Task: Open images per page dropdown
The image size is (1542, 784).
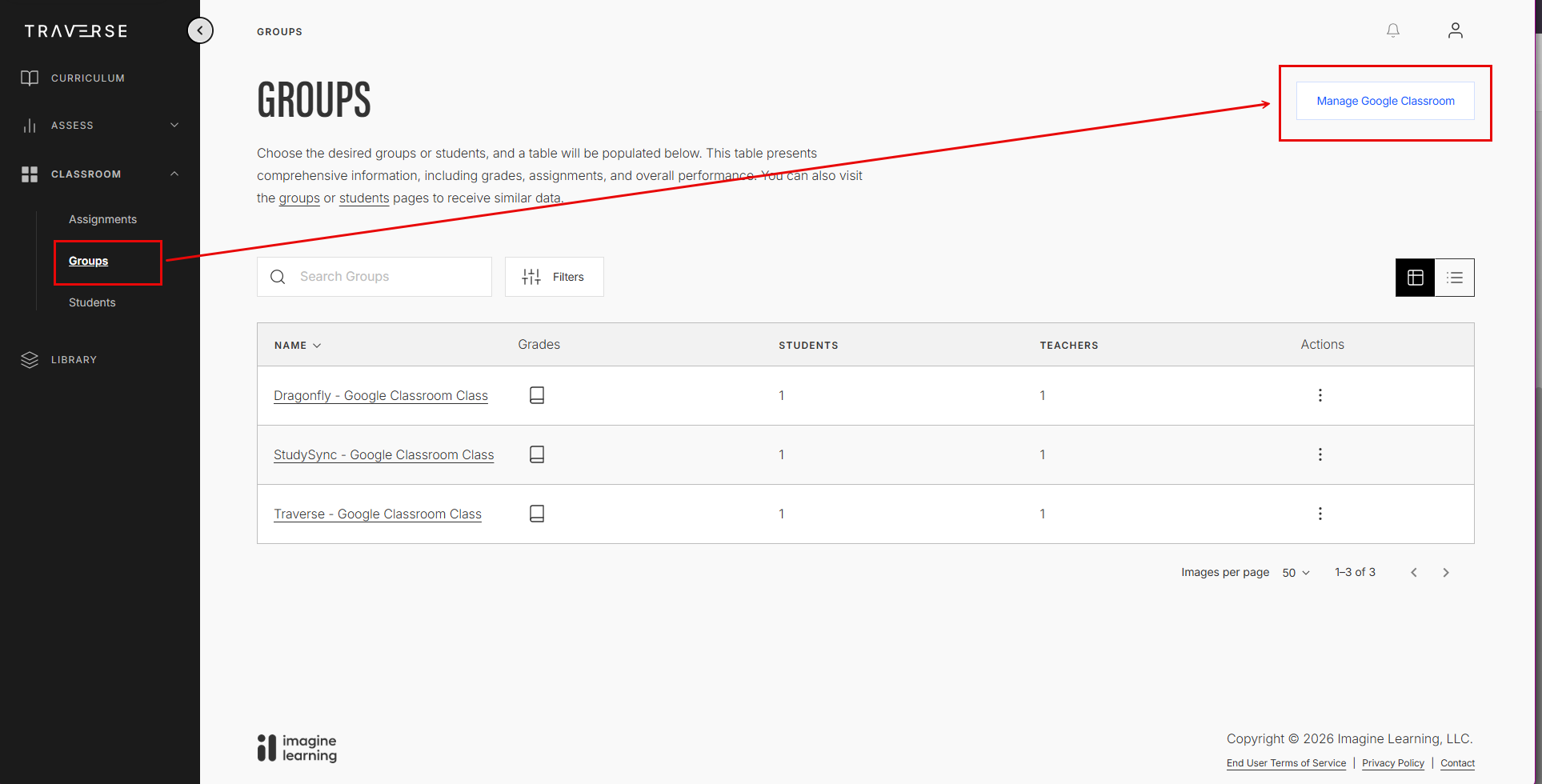Action: coord(1296,573)
